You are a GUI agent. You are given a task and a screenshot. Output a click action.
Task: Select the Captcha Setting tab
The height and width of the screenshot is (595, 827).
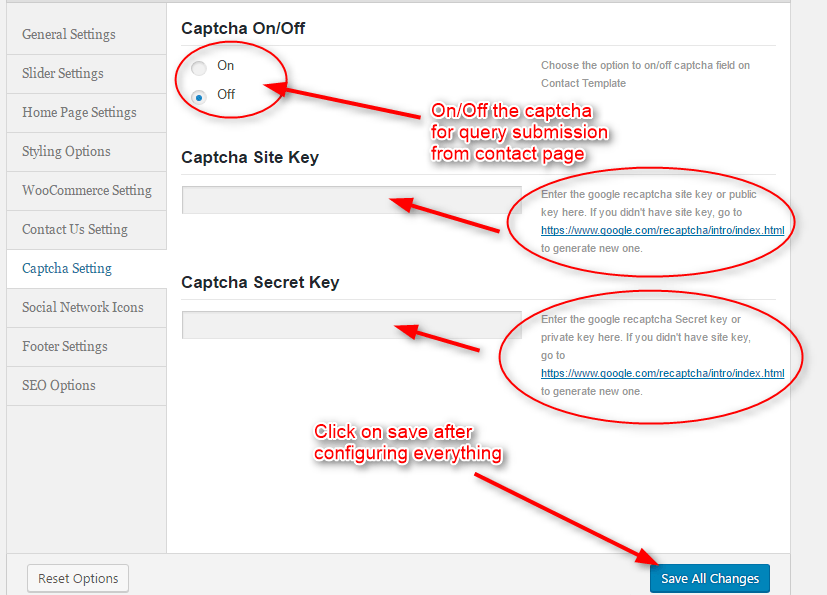[67, 268]
